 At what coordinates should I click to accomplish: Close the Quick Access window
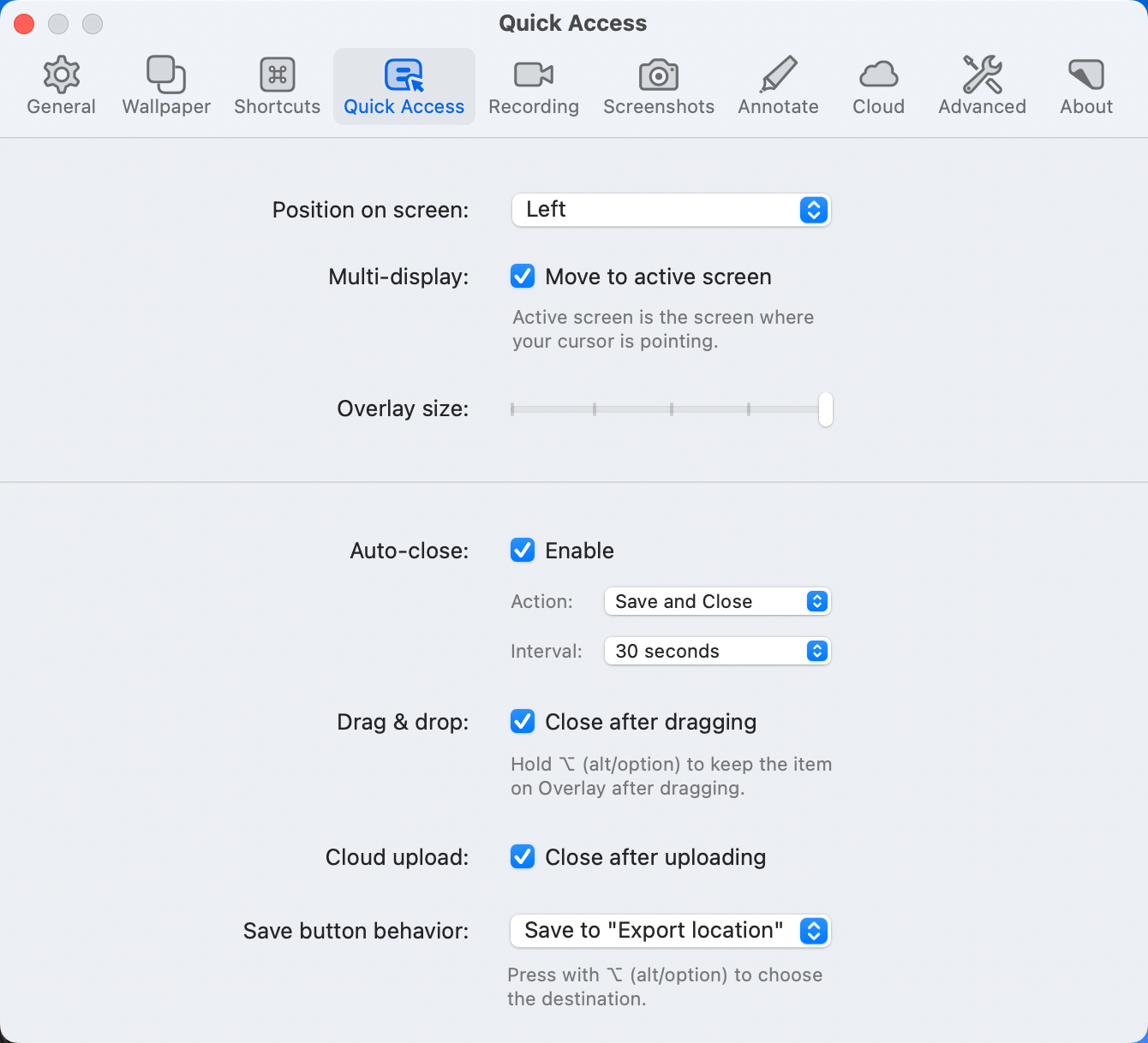(x=24, y=24)
